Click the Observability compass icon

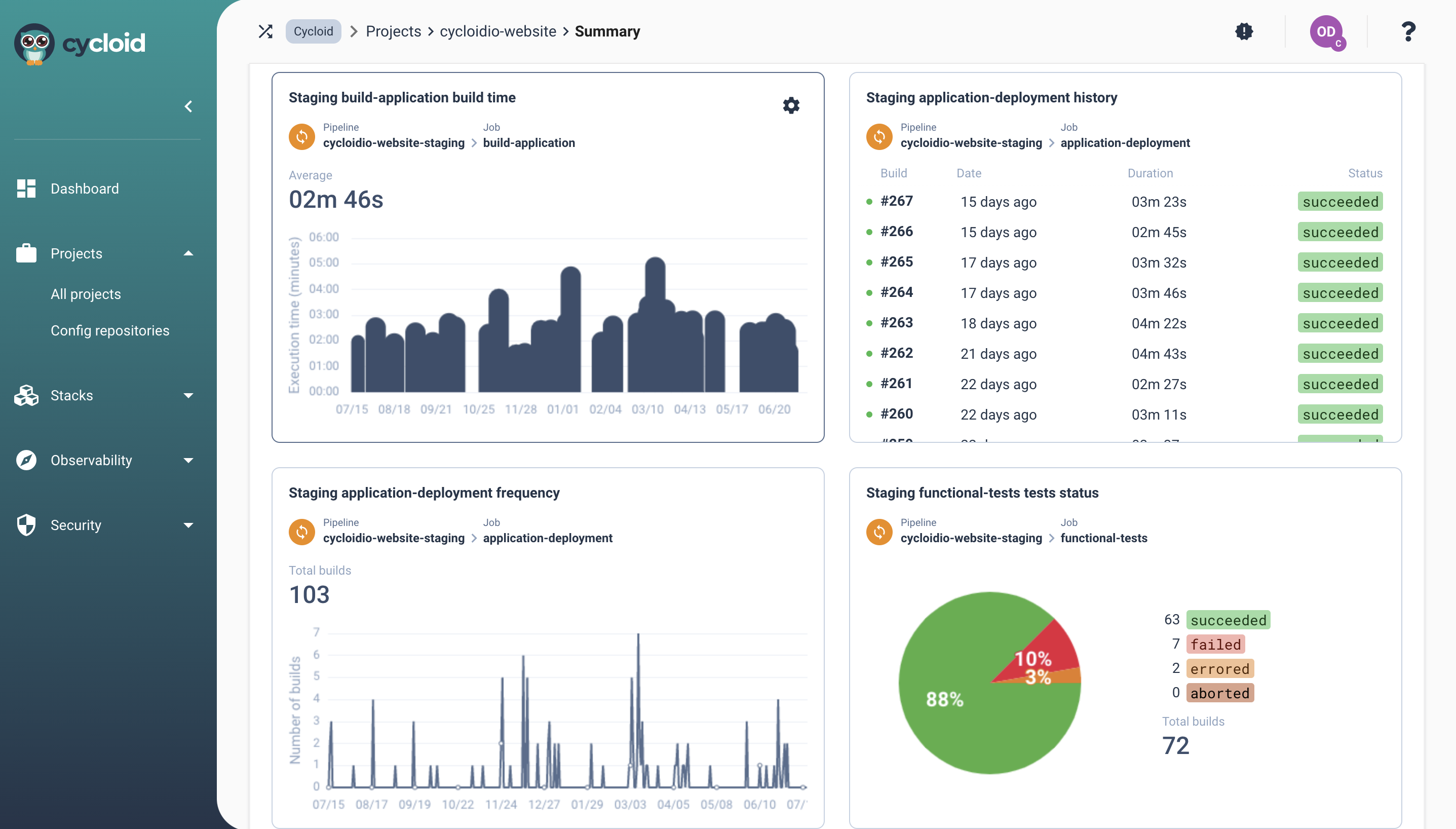[26, 460]
